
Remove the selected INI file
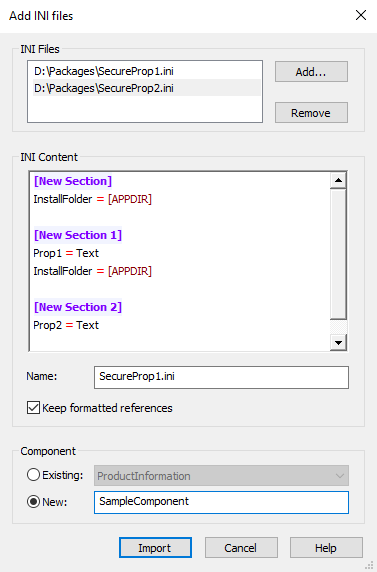pos(311,113)
